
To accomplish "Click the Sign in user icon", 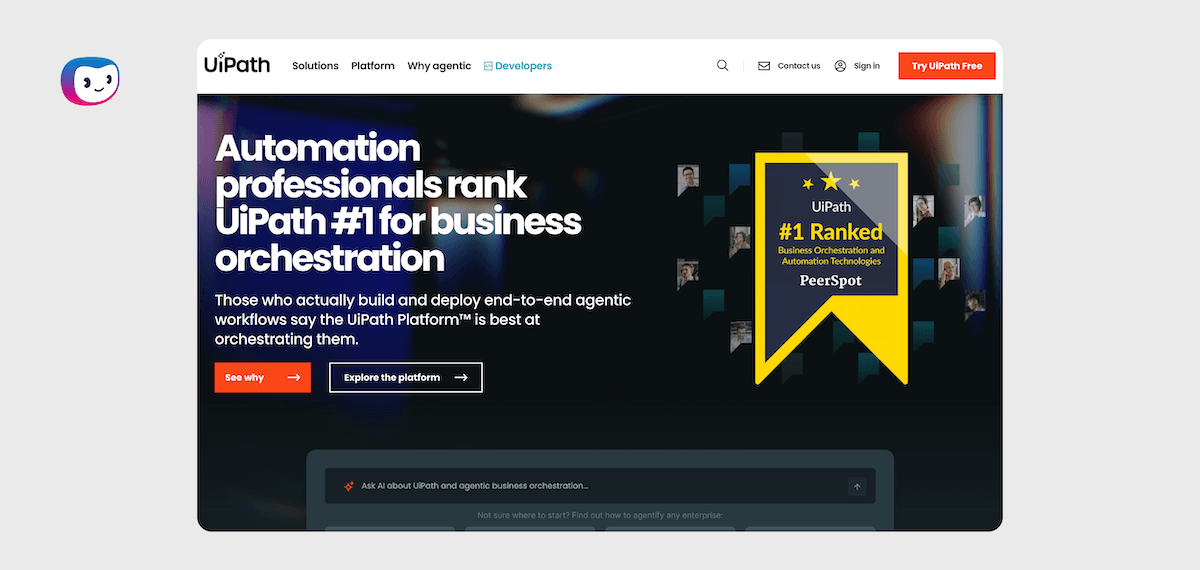I will pyautogui.click(x=840, y=66).
